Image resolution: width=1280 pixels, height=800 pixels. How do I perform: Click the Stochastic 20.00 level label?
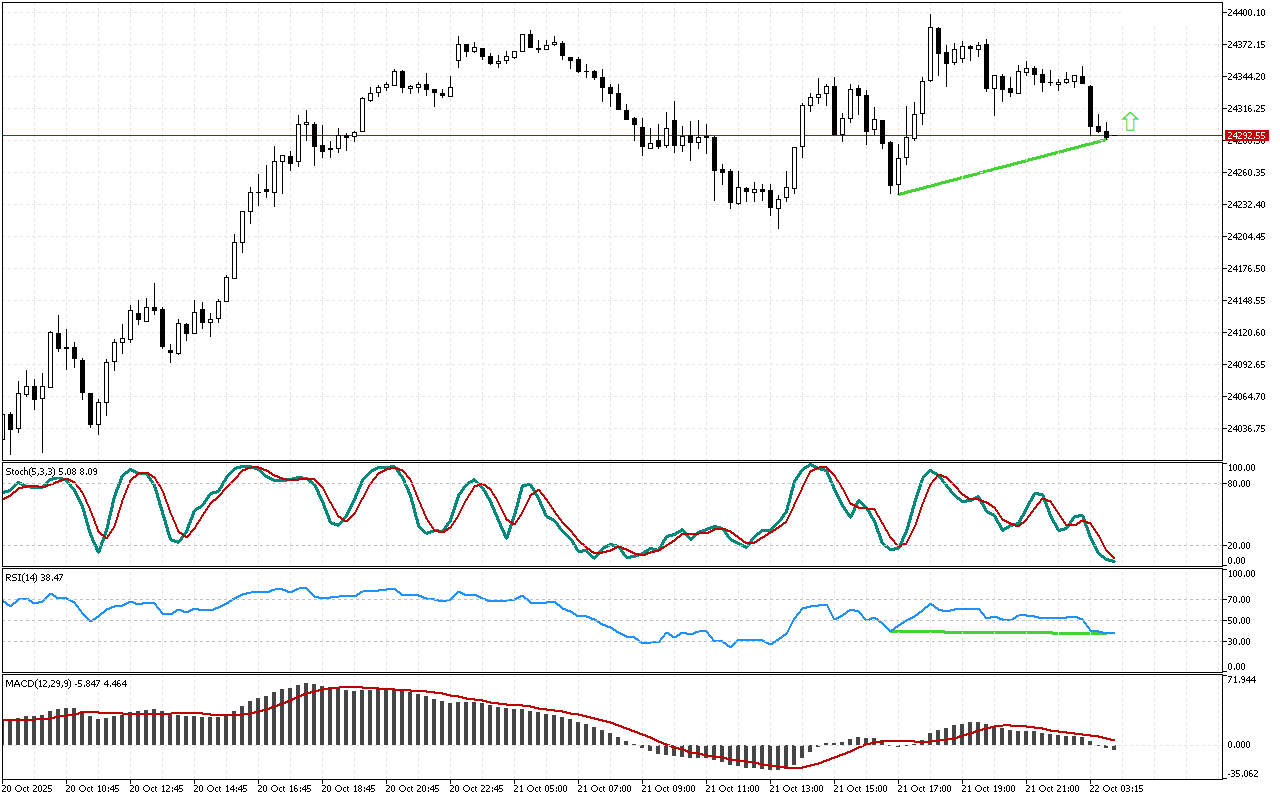coord(1240,546)
